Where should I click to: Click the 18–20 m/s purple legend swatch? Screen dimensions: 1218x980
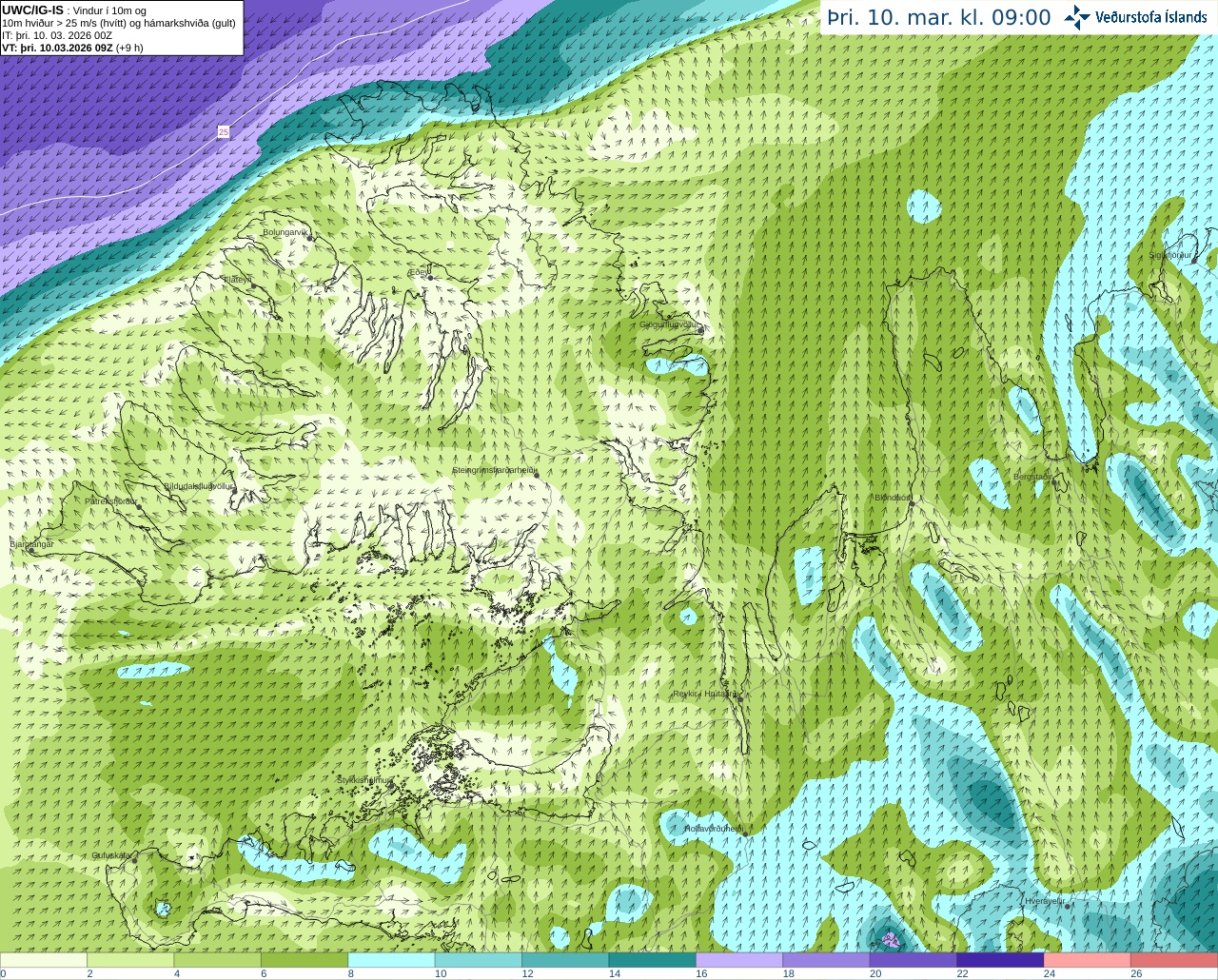tap(827, 960)
